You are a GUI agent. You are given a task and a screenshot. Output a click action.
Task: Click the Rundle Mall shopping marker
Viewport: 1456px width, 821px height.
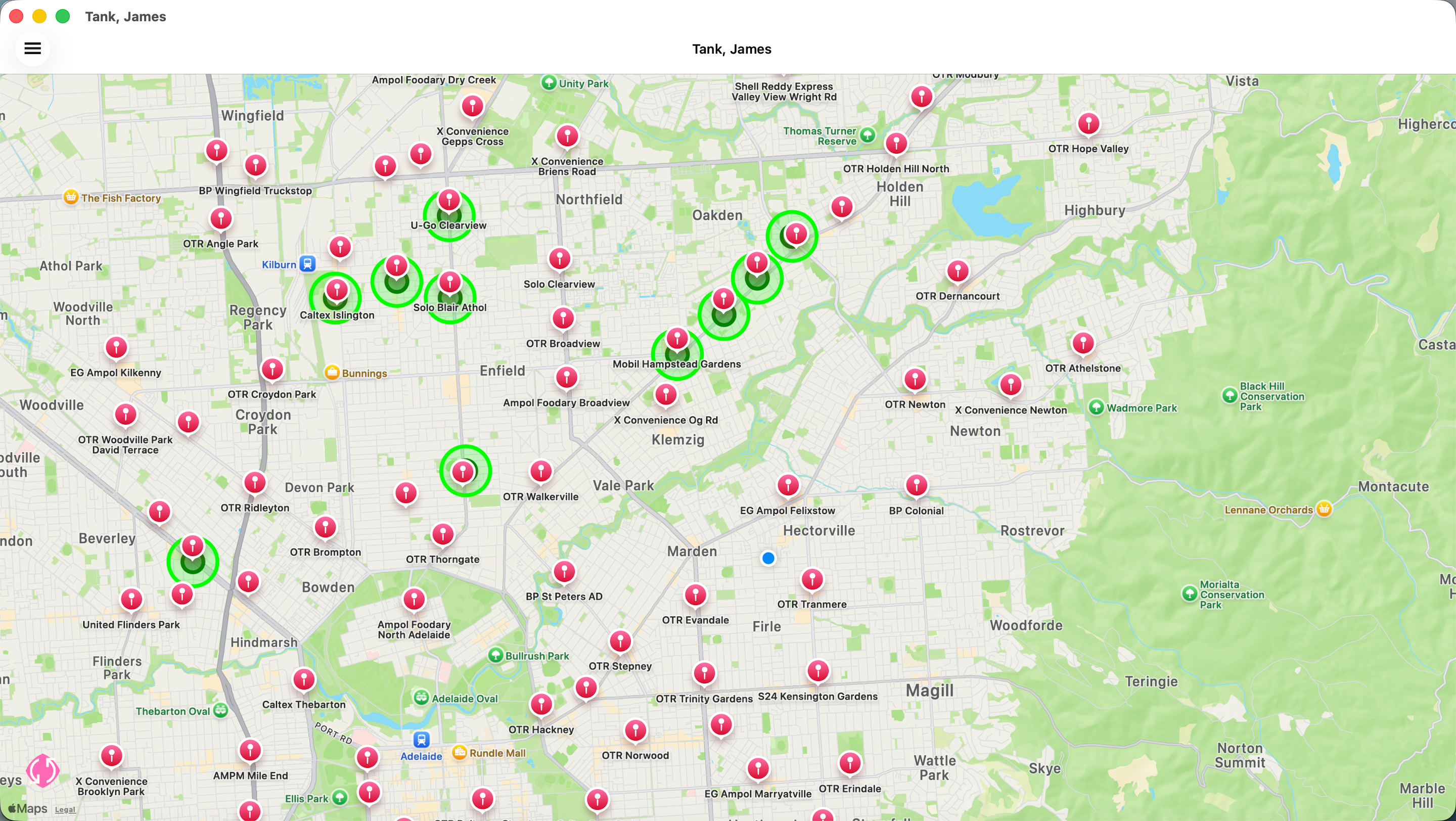coord(460,752)
